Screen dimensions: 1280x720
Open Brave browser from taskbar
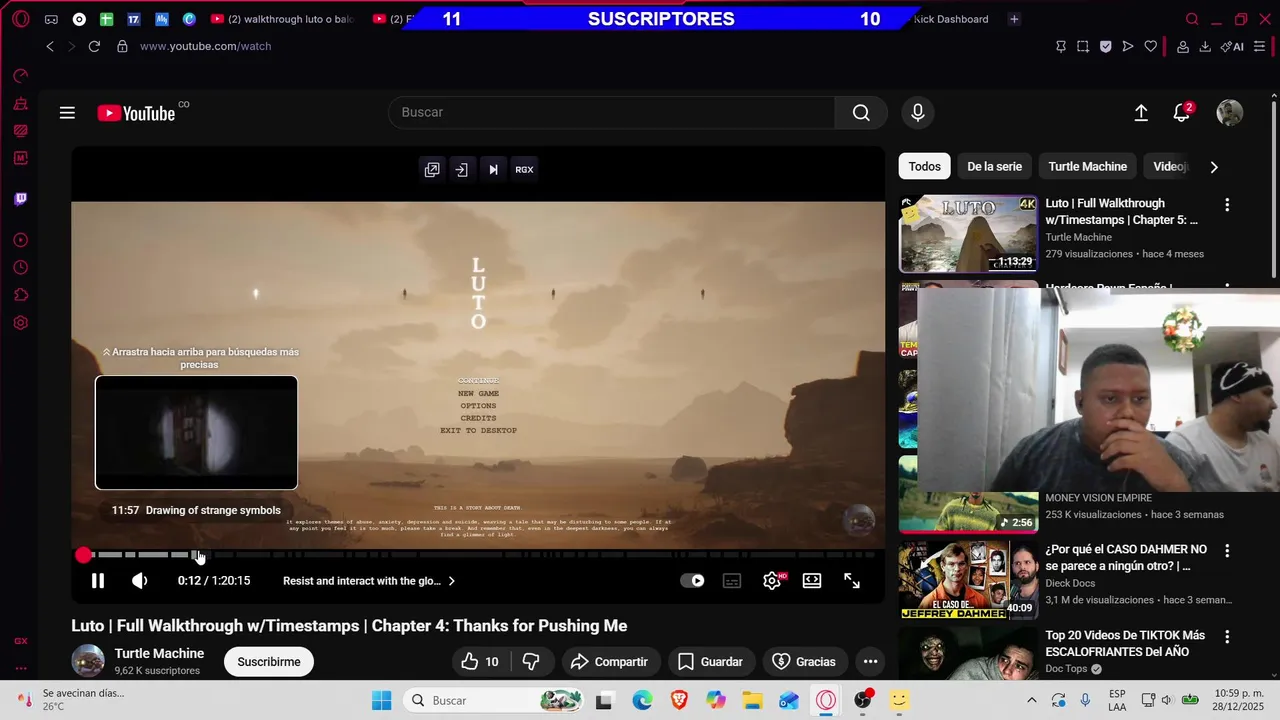click(x=679, y=700)
